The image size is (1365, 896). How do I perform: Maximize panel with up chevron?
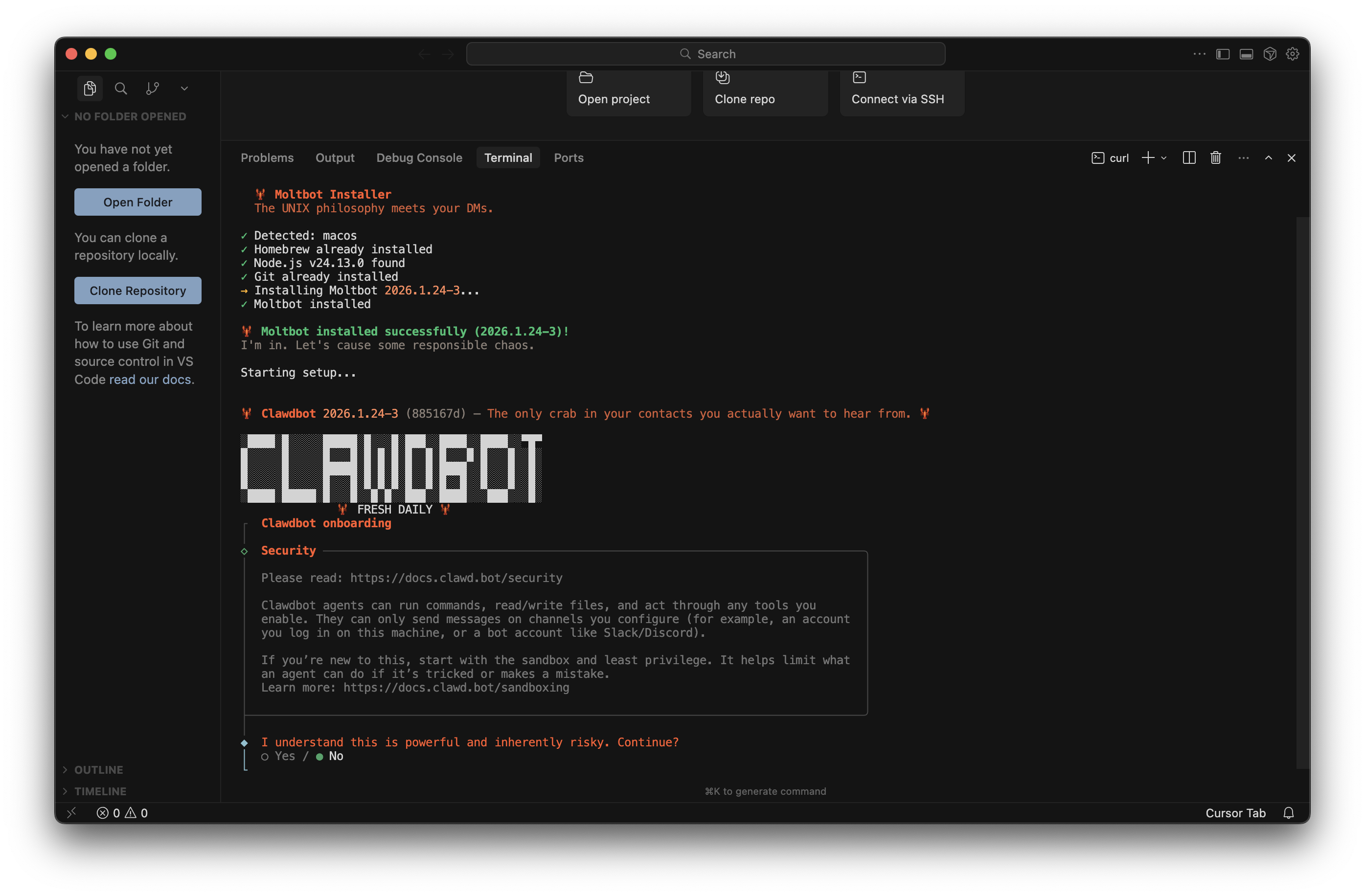pos(1268,157)
